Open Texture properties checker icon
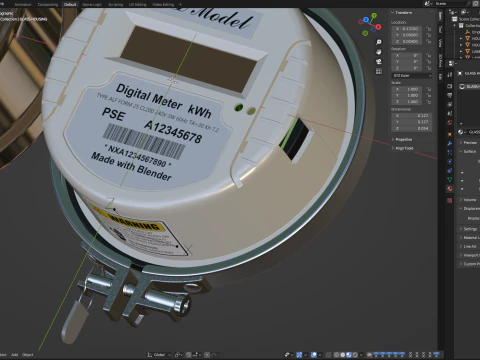The width and height of the screenshot is (480, 360). click(x=450, y=200)
